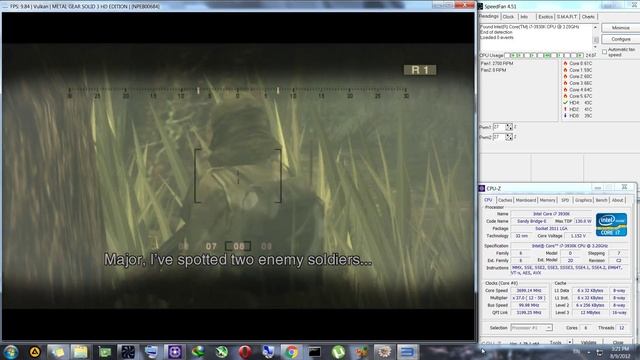
Task: Click SpeedFan Configure button
Action: click(621, 39)
